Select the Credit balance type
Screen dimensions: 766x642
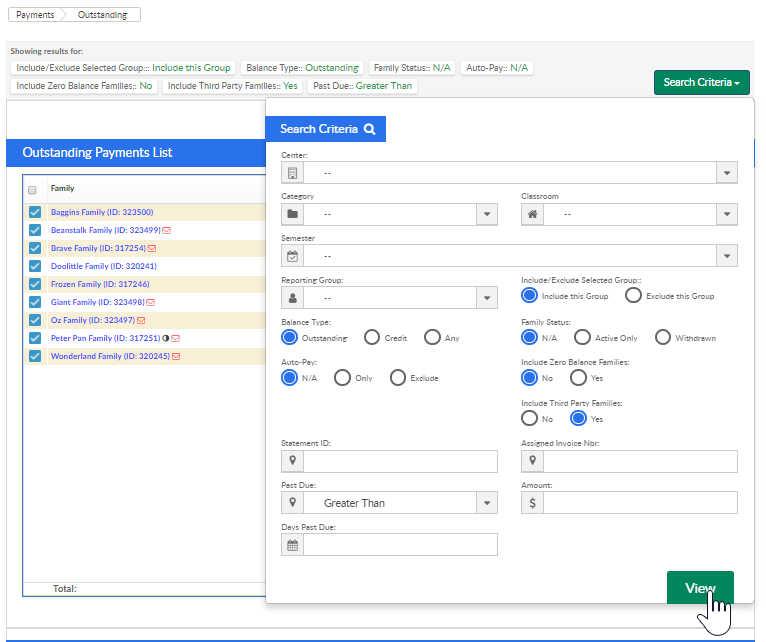pyautogui.click(x=372, y=338)
